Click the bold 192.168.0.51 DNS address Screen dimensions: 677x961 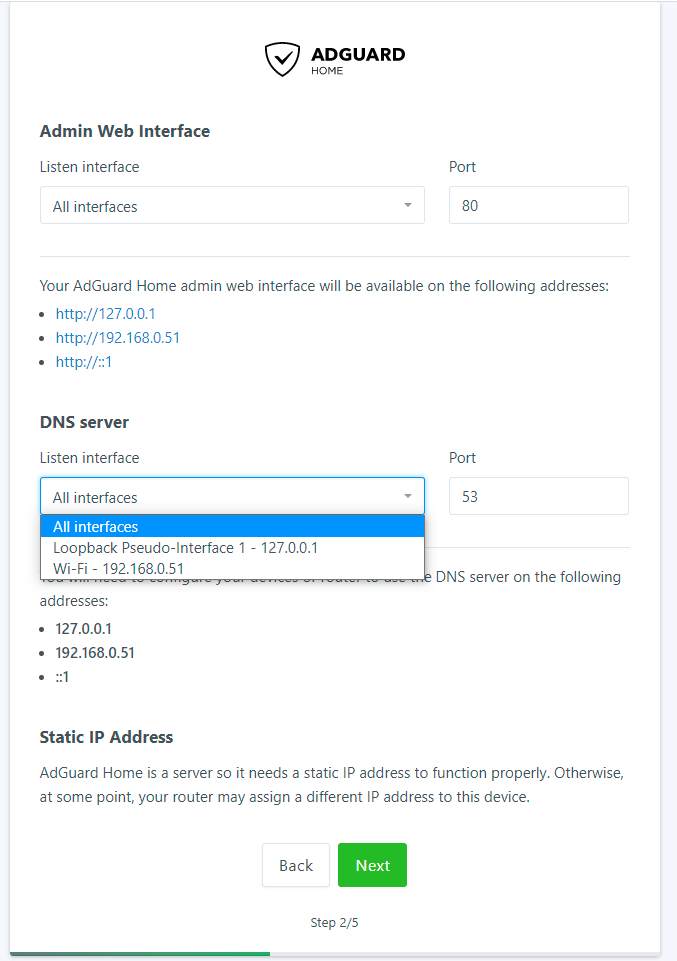tap(95, 653)
